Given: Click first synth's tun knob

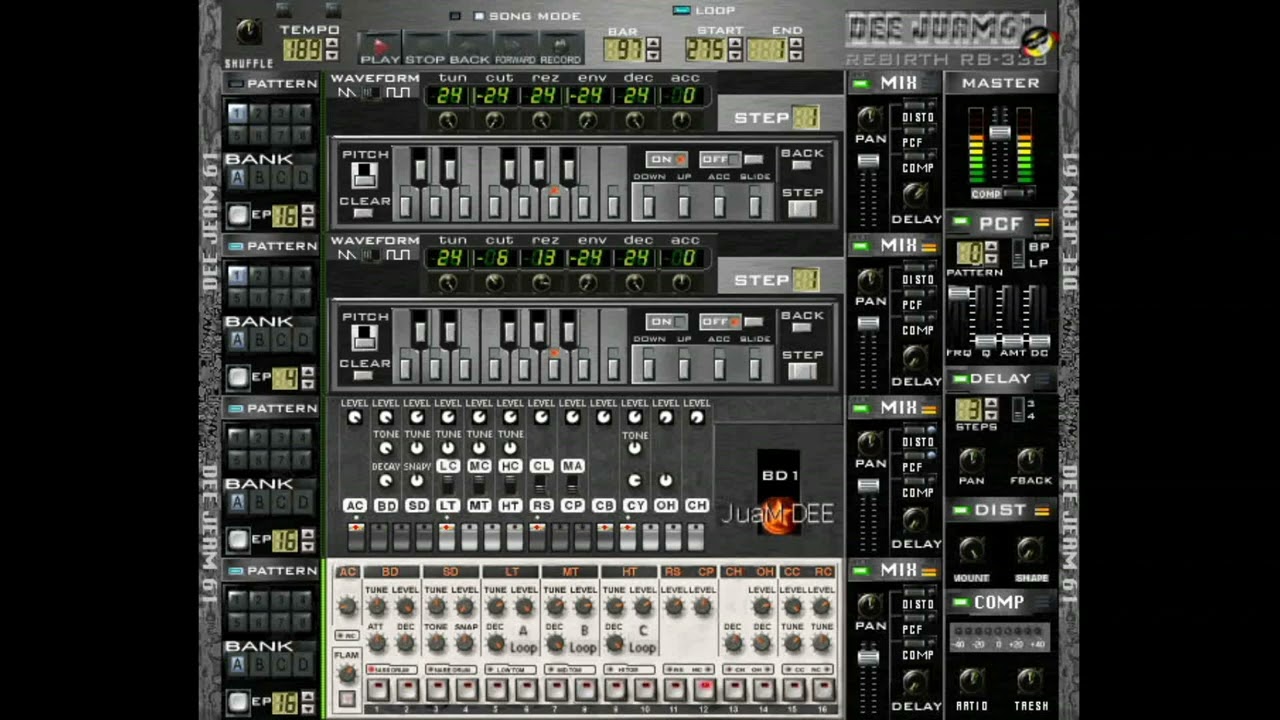Looking at the screenshot, I should point(448,120).
